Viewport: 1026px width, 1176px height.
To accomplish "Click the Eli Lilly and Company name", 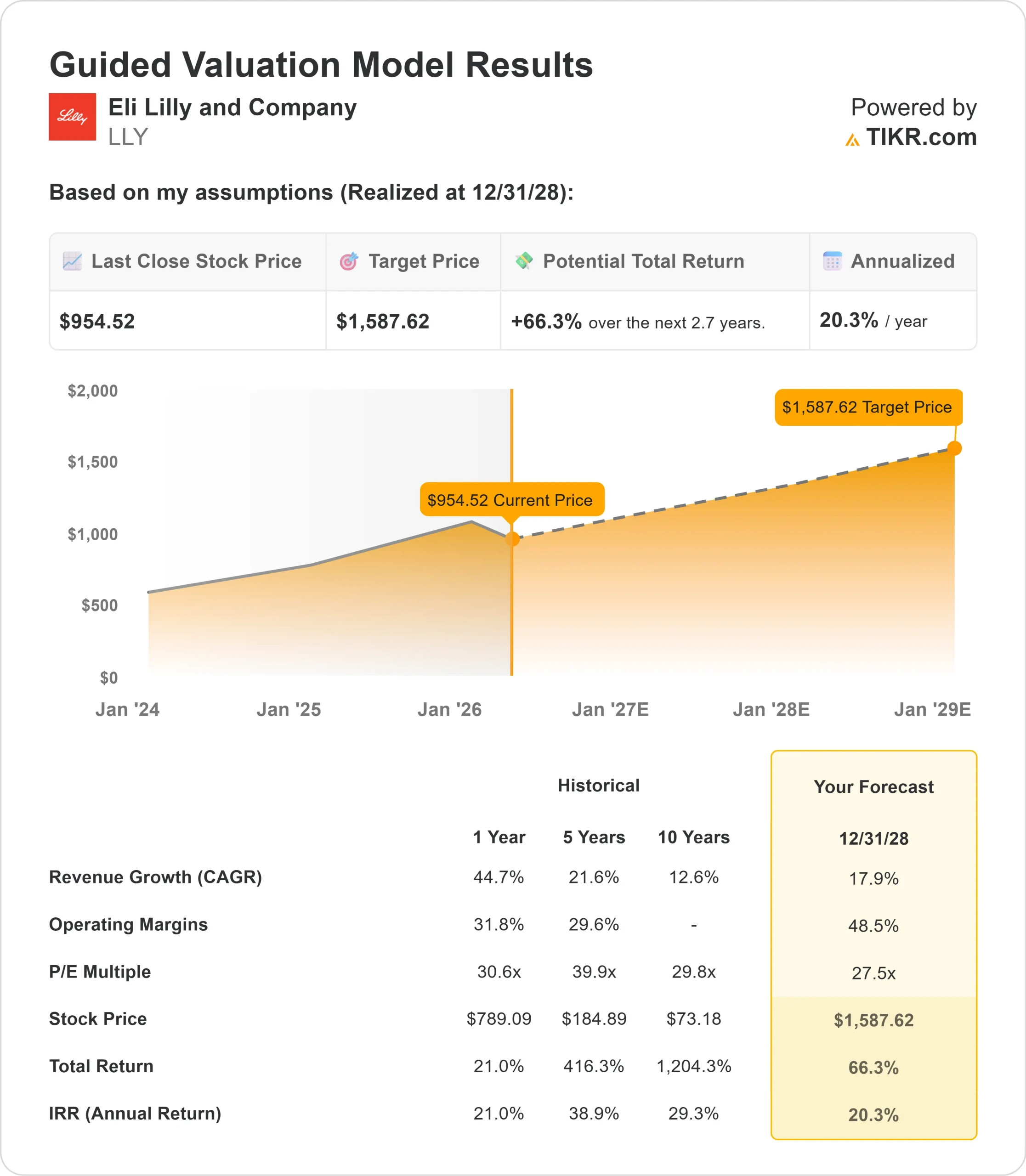I will (x=232, y=107).
